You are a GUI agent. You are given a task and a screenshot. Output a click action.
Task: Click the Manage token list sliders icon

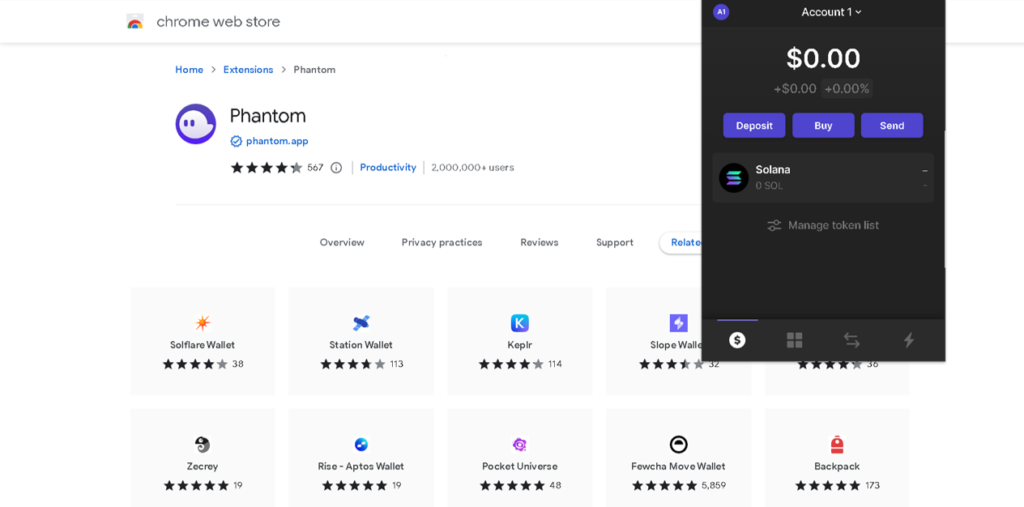pos(774,225)
